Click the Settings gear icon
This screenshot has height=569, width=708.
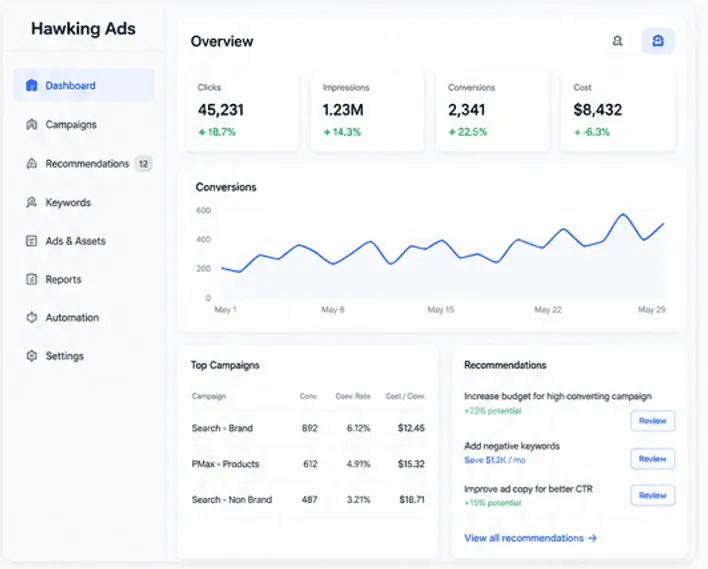click(x=32, y=356)
